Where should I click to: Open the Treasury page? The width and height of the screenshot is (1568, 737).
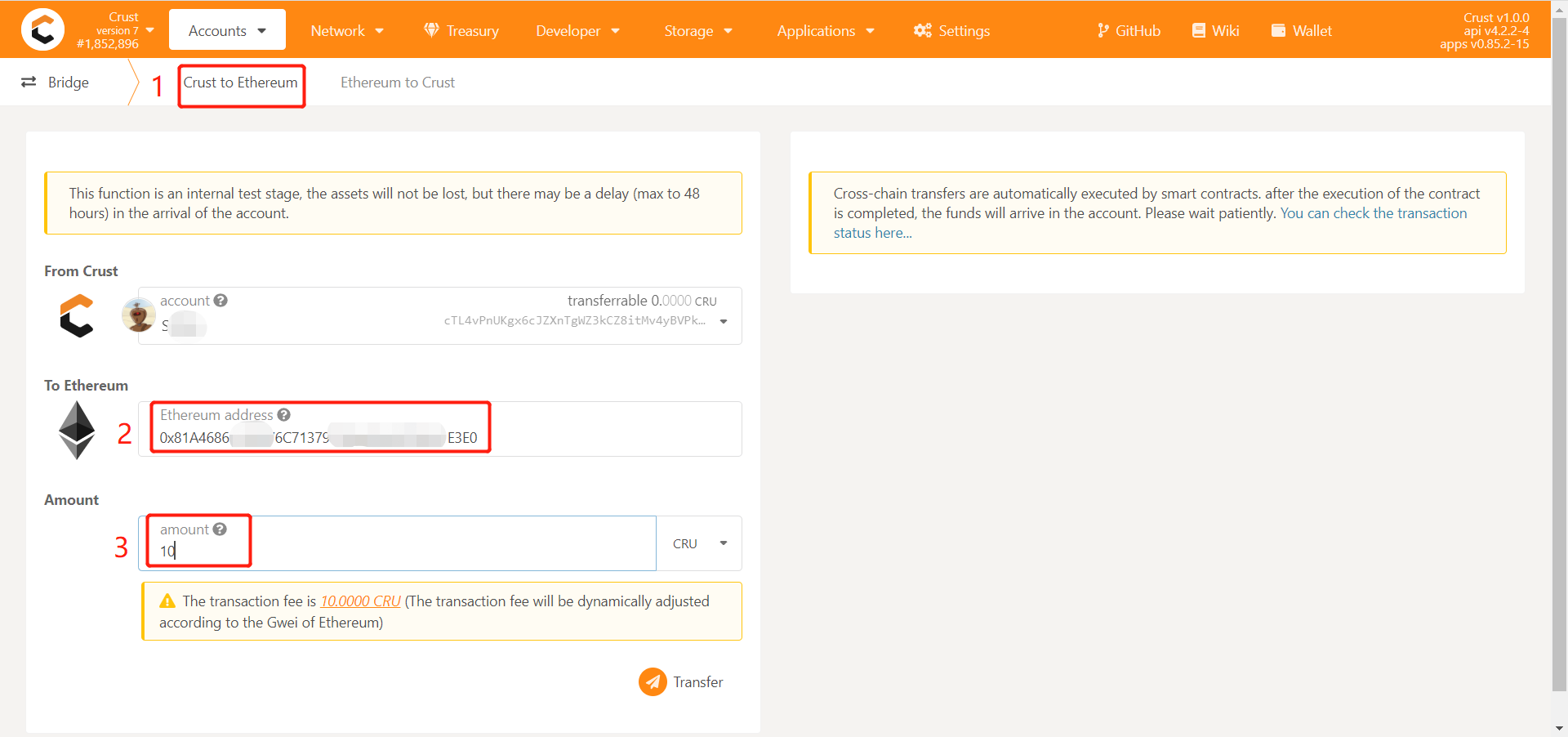click(461, 30)
